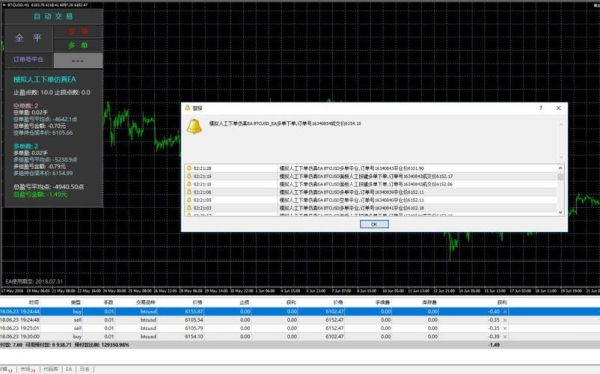Viewport: 600px width, 374px height.
Task: Click the alert list scrollbar down arrow
Action: click(561, 212)
